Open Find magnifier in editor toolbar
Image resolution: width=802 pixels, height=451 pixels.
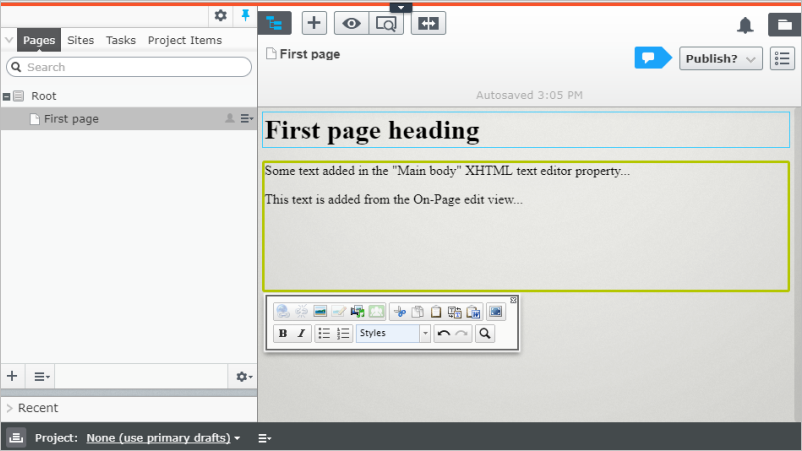point(485,333)
